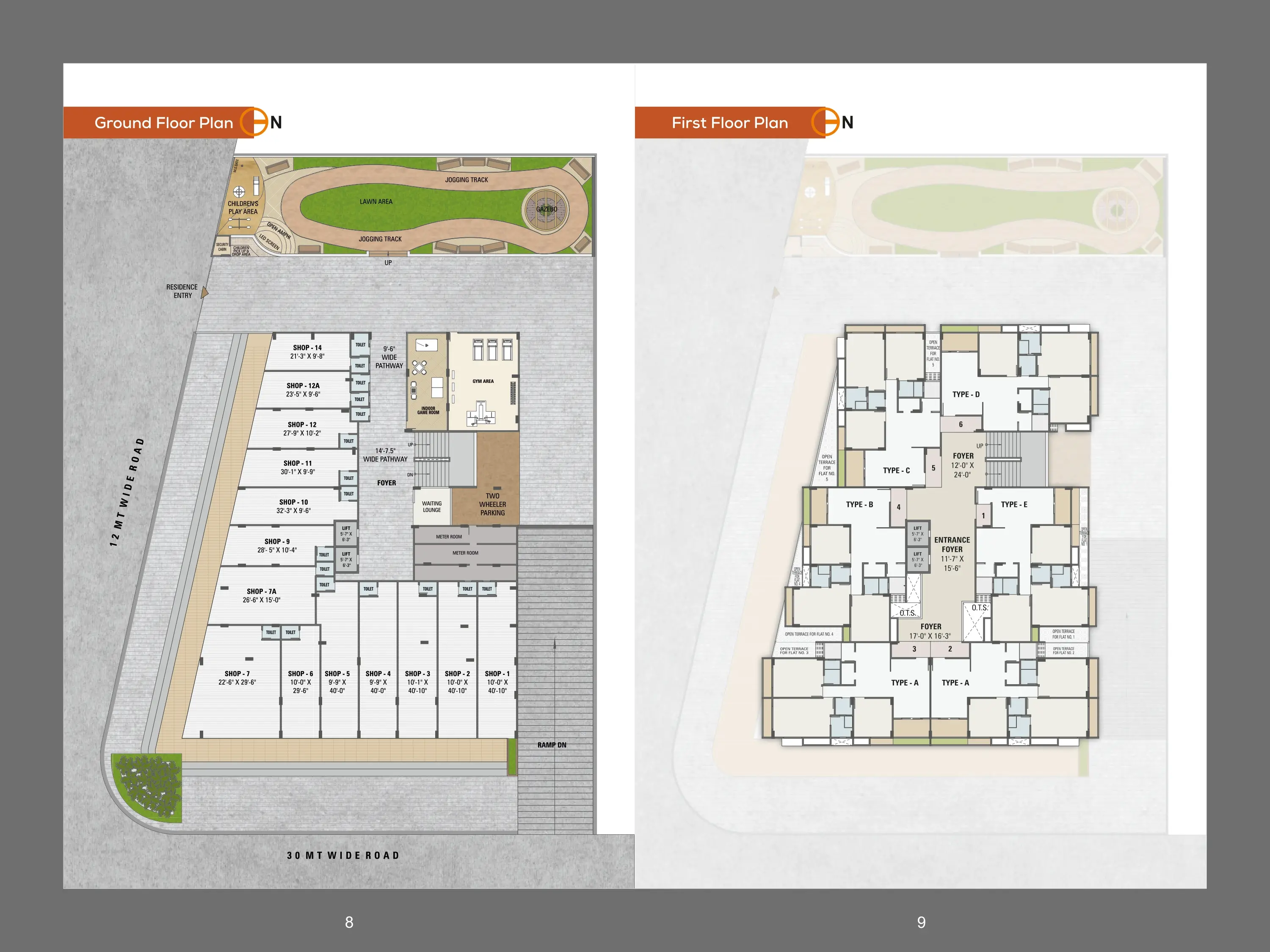The width and height of the screenshot is (1270, 952).
Task: Click the First Floor Plan title banner
Action: point(729,123)
